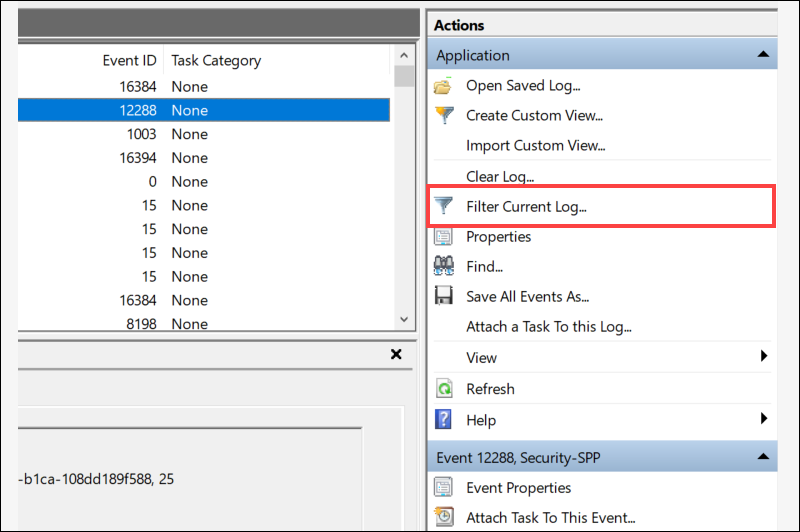
Task: Expand the View submenu arrow
Action: (763, 356)
